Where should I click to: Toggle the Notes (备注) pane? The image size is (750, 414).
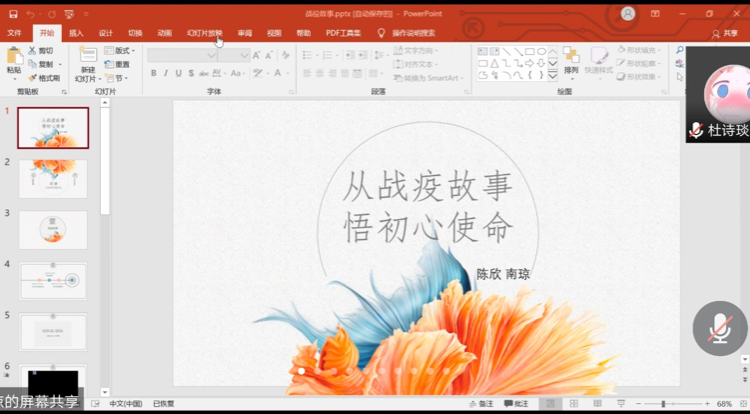[x=481, y=404]
